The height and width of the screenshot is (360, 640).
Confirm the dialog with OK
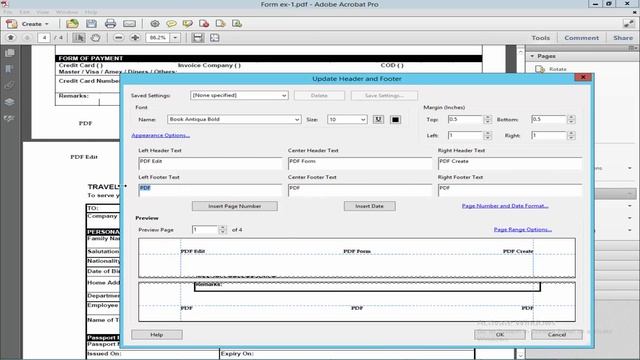(500, 334)
